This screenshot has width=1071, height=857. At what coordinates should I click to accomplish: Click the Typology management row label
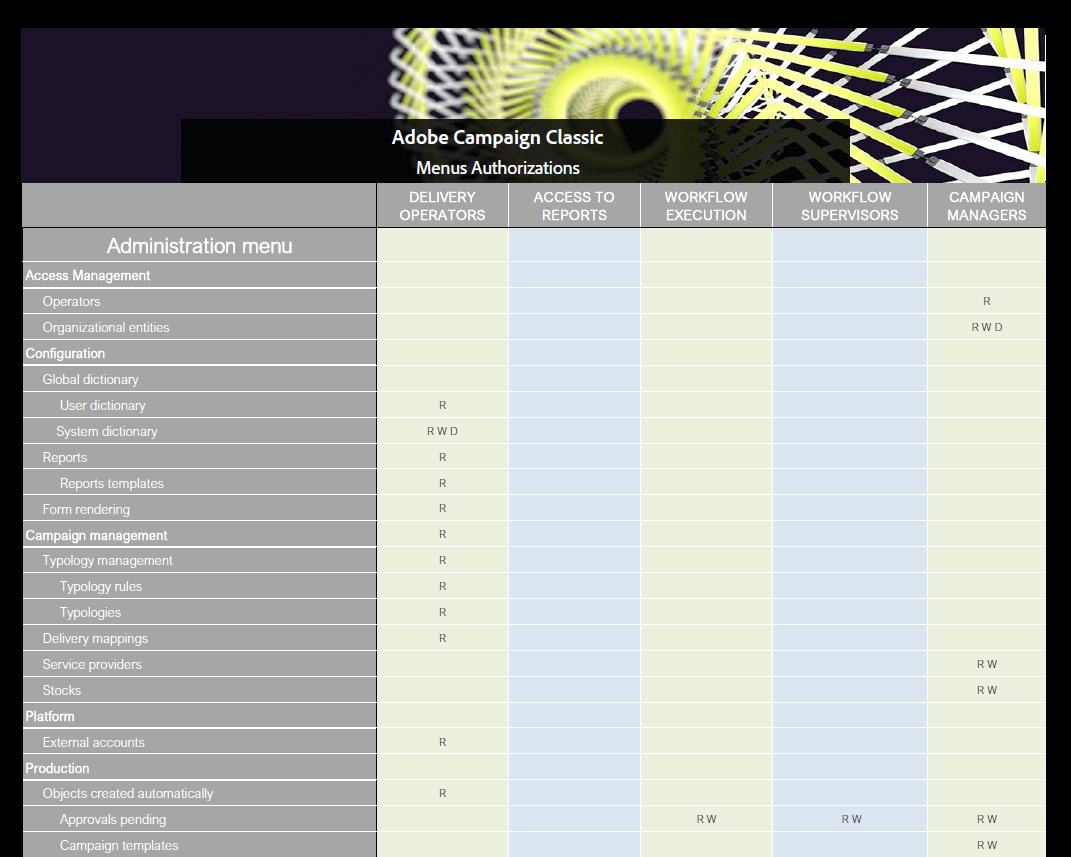click(107, 560)
